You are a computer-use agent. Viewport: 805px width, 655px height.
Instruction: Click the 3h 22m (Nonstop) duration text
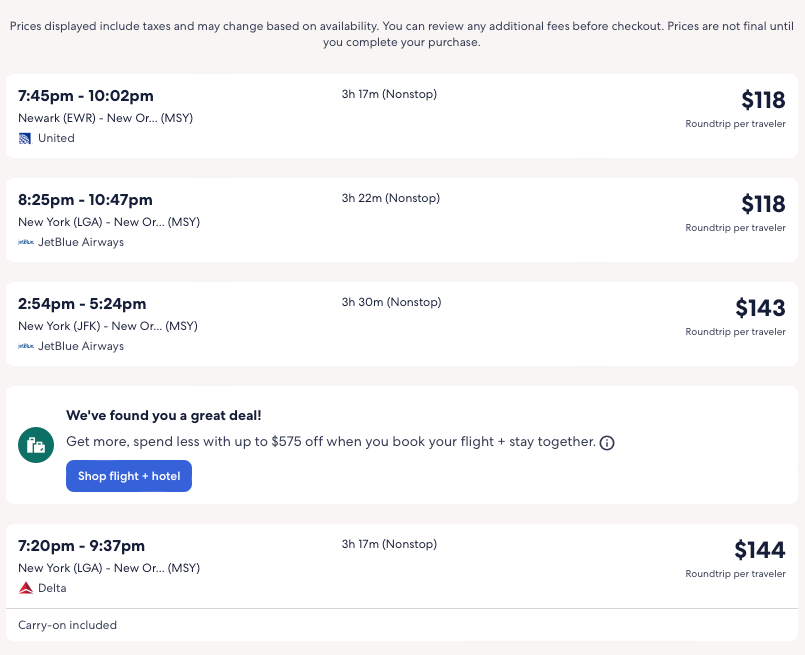tap(391, 198)
